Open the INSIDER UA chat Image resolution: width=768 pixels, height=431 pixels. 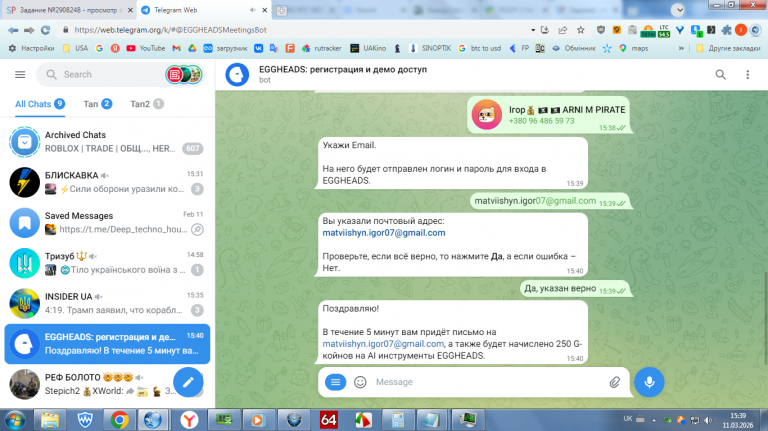[107, 303]
